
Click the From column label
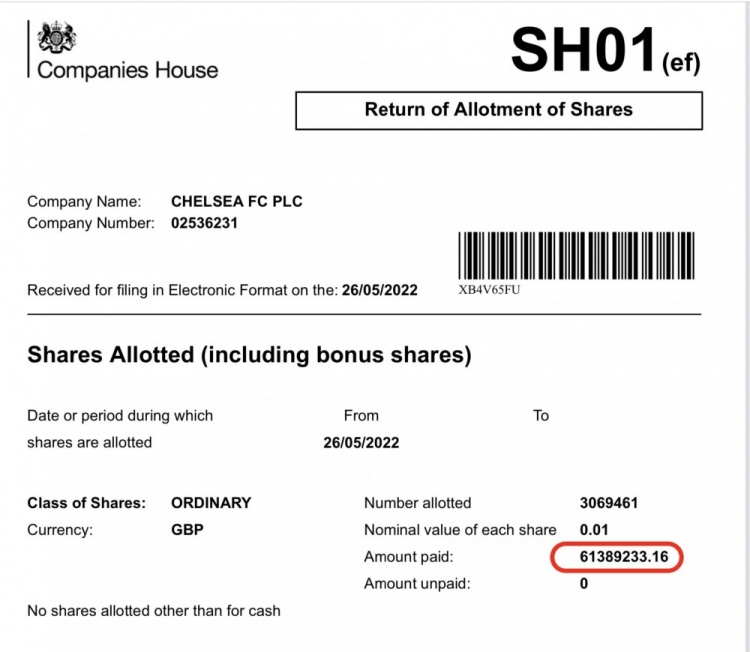tap(361, 416)
